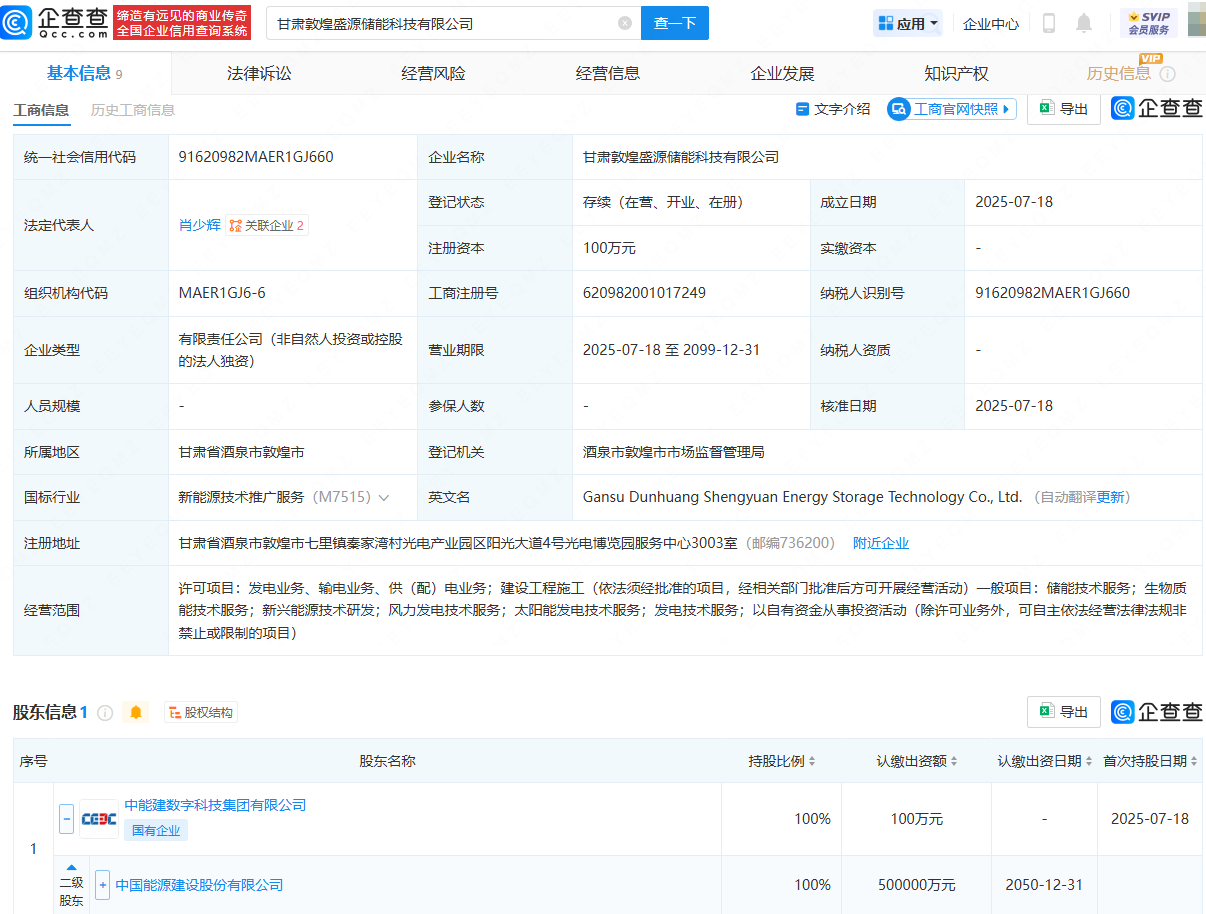Click the 查一下 search button

[675, 23]
